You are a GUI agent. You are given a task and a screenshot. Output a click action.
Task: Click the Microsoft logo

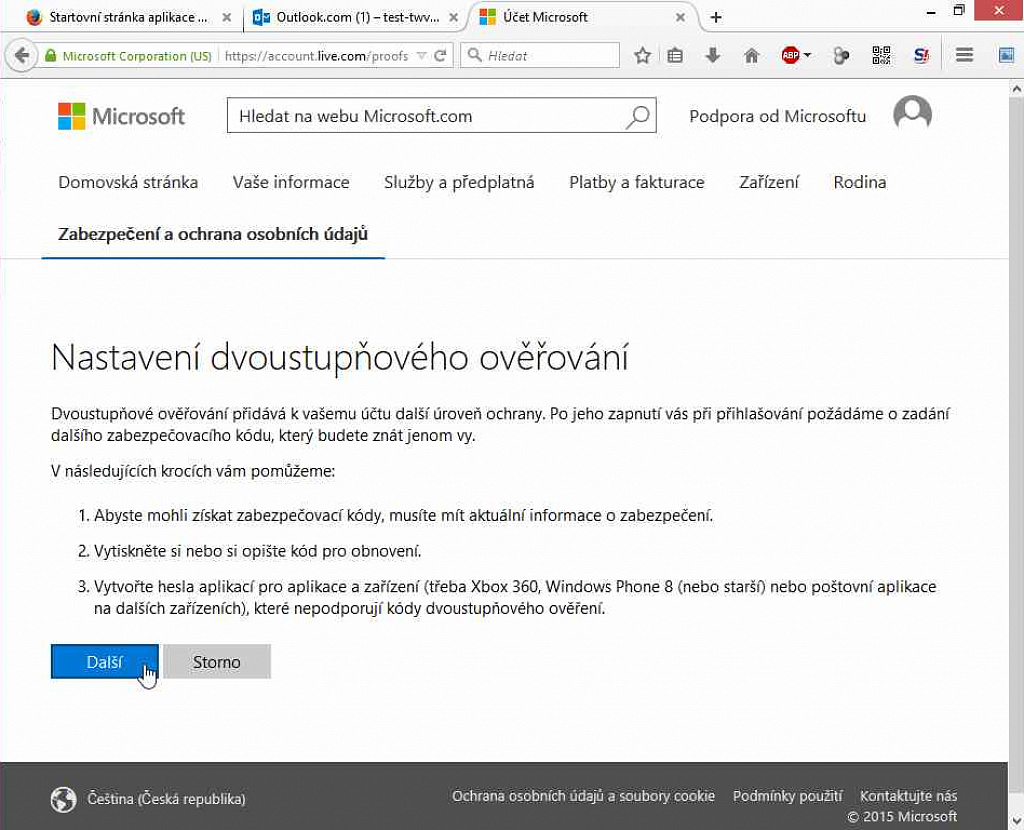121,116
